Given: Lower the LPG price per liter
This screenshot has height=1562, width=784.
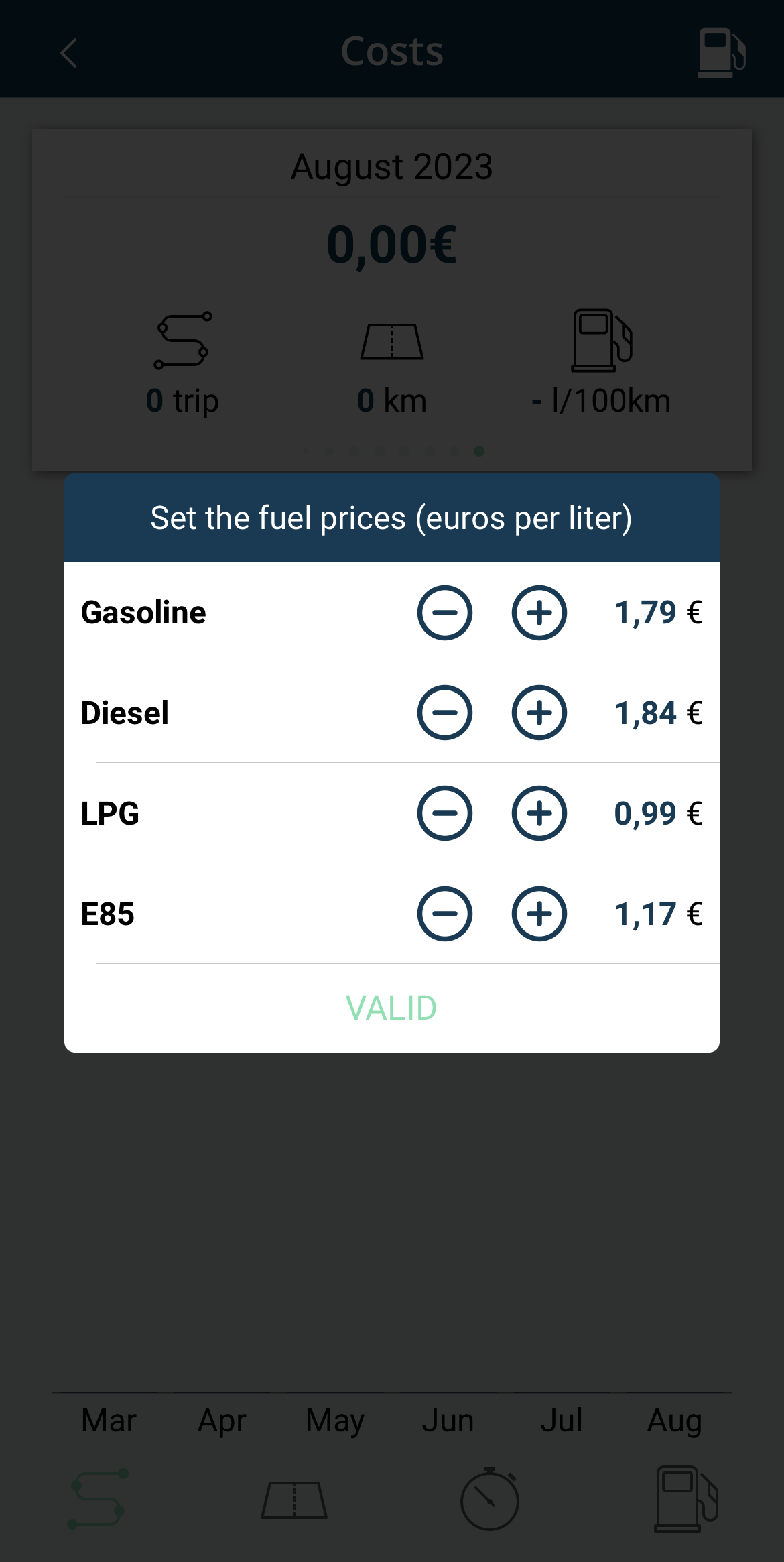Looking at the screenshot, I should (444, 813).
